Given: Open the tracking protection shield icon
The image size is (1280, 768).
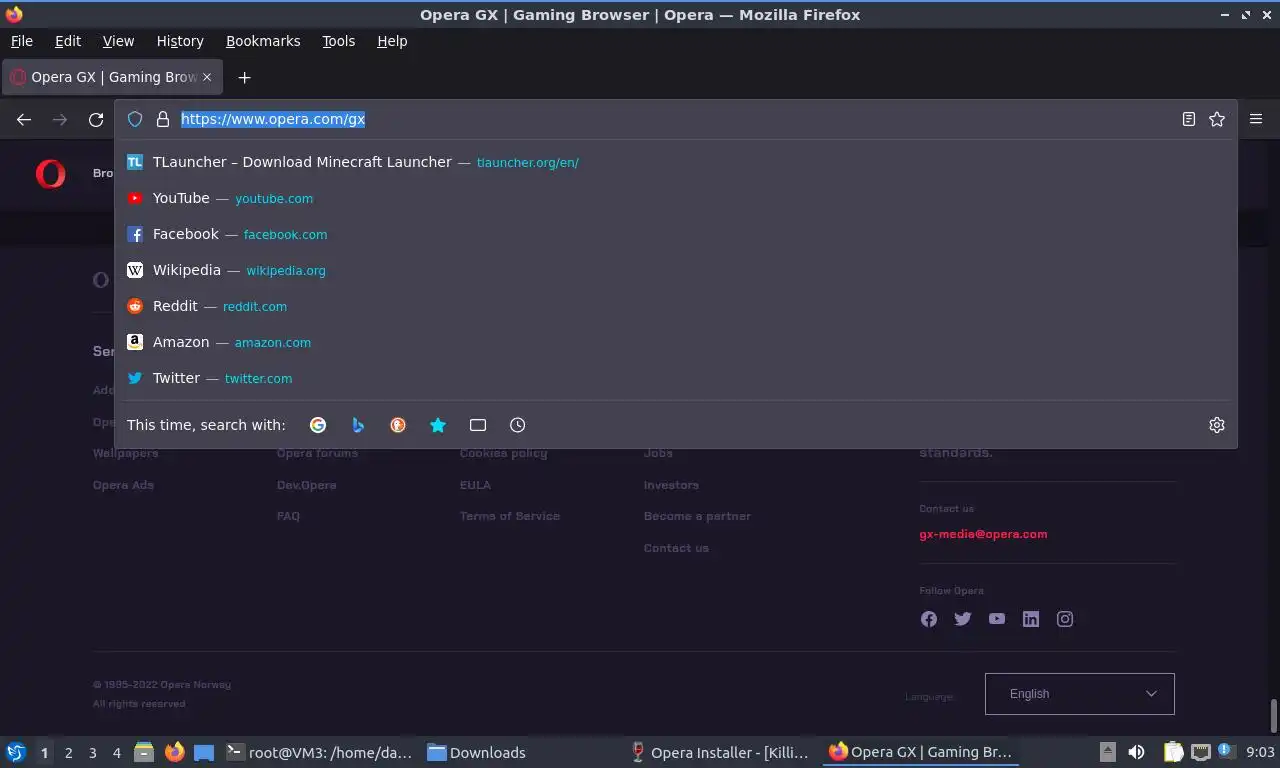Looking at the screenshot, I should tap(135, 119).
